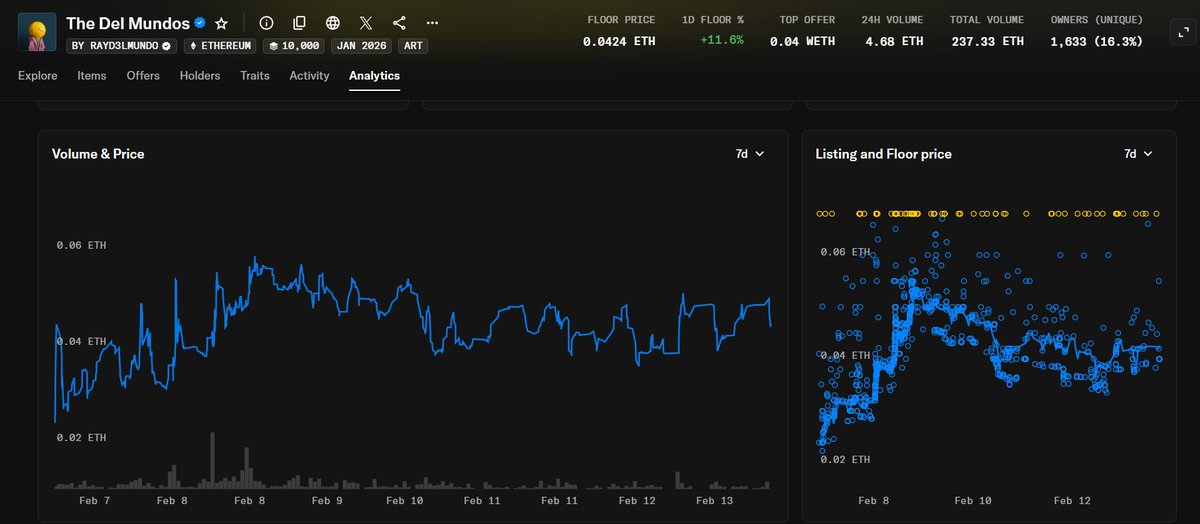The image size is (1200, 524).
Task: Open creator RAYD3LMUNDO profile link
Action: pos(122,46)
